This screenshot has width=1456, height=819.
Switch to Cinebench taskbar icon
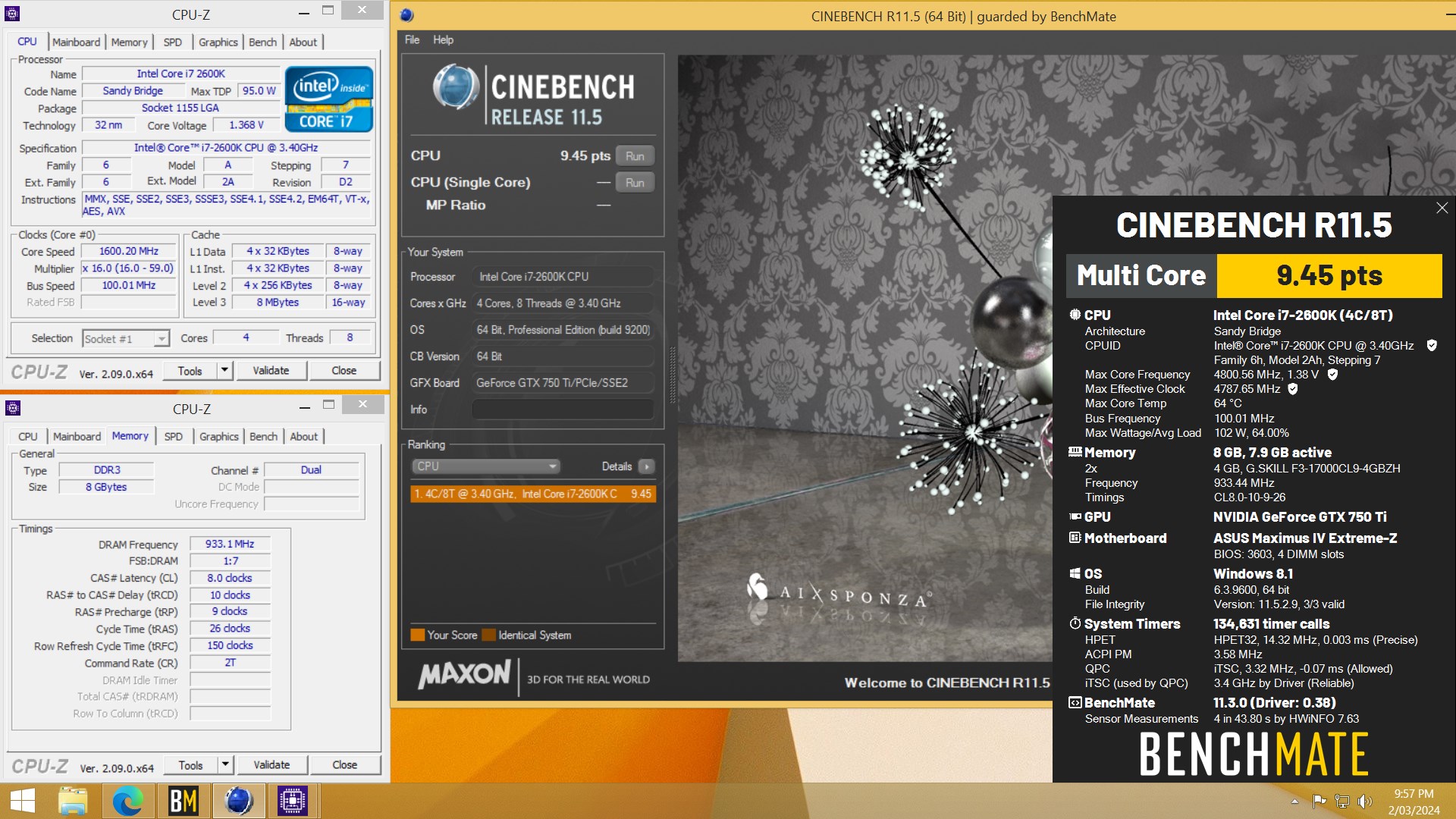[x=238, y=801]
